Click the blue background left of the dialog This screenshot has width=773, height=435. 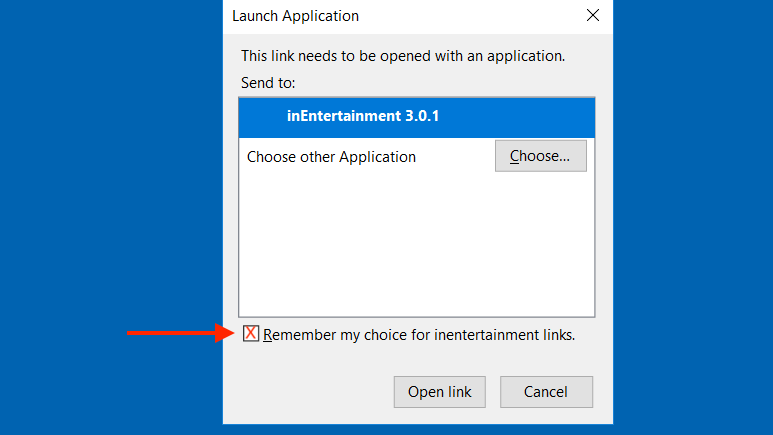tap(111, 217)
